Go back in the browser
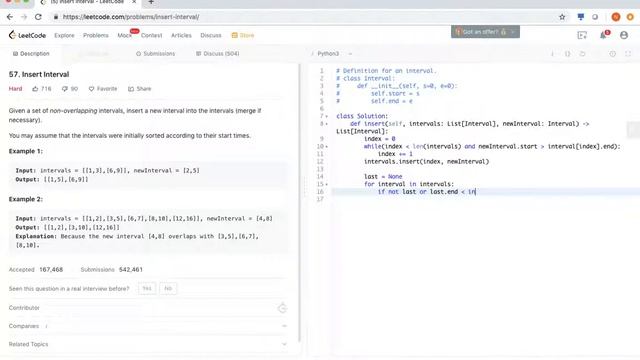The width and height of the screenshot is (640, 360). tap(10, 17)
